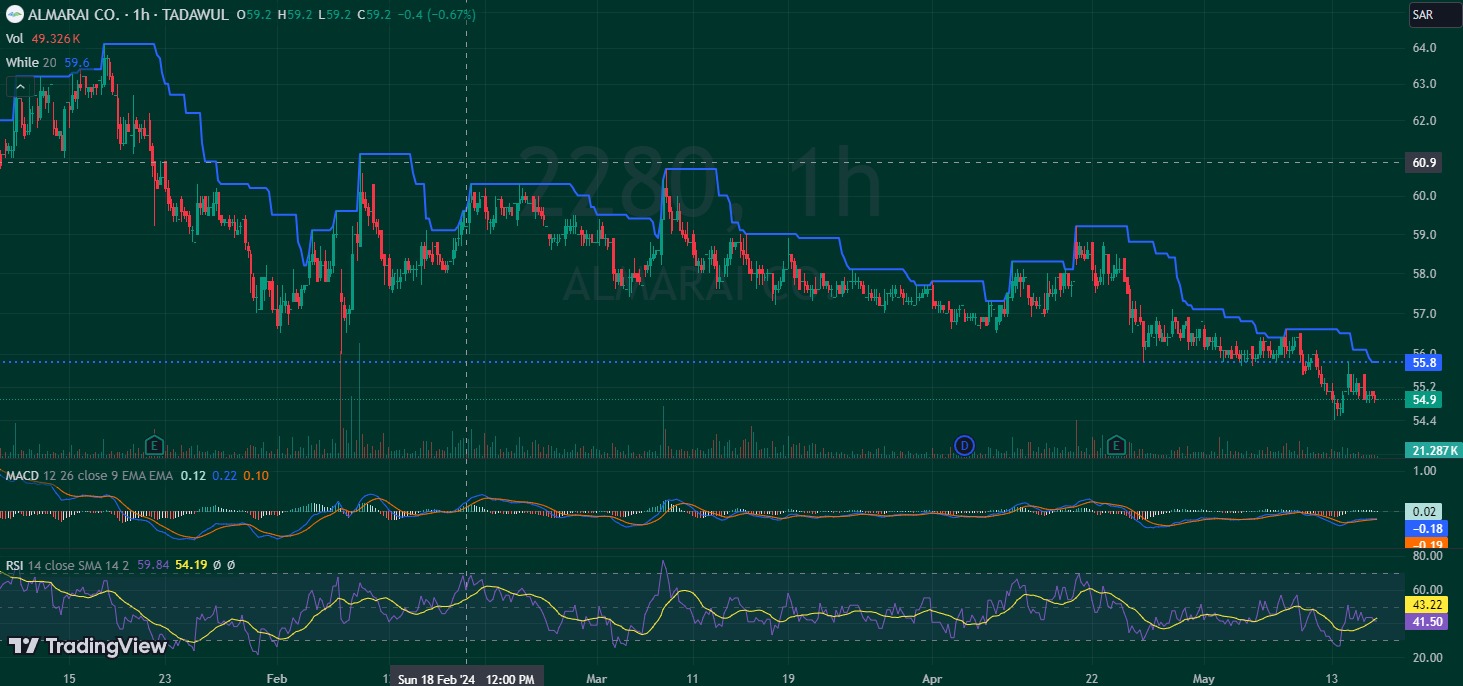Image resolution: width=1463 pixels, height=686 pixels.
Task: Open the ALMARAI CO. symbol title
Action: click(75, 15)
